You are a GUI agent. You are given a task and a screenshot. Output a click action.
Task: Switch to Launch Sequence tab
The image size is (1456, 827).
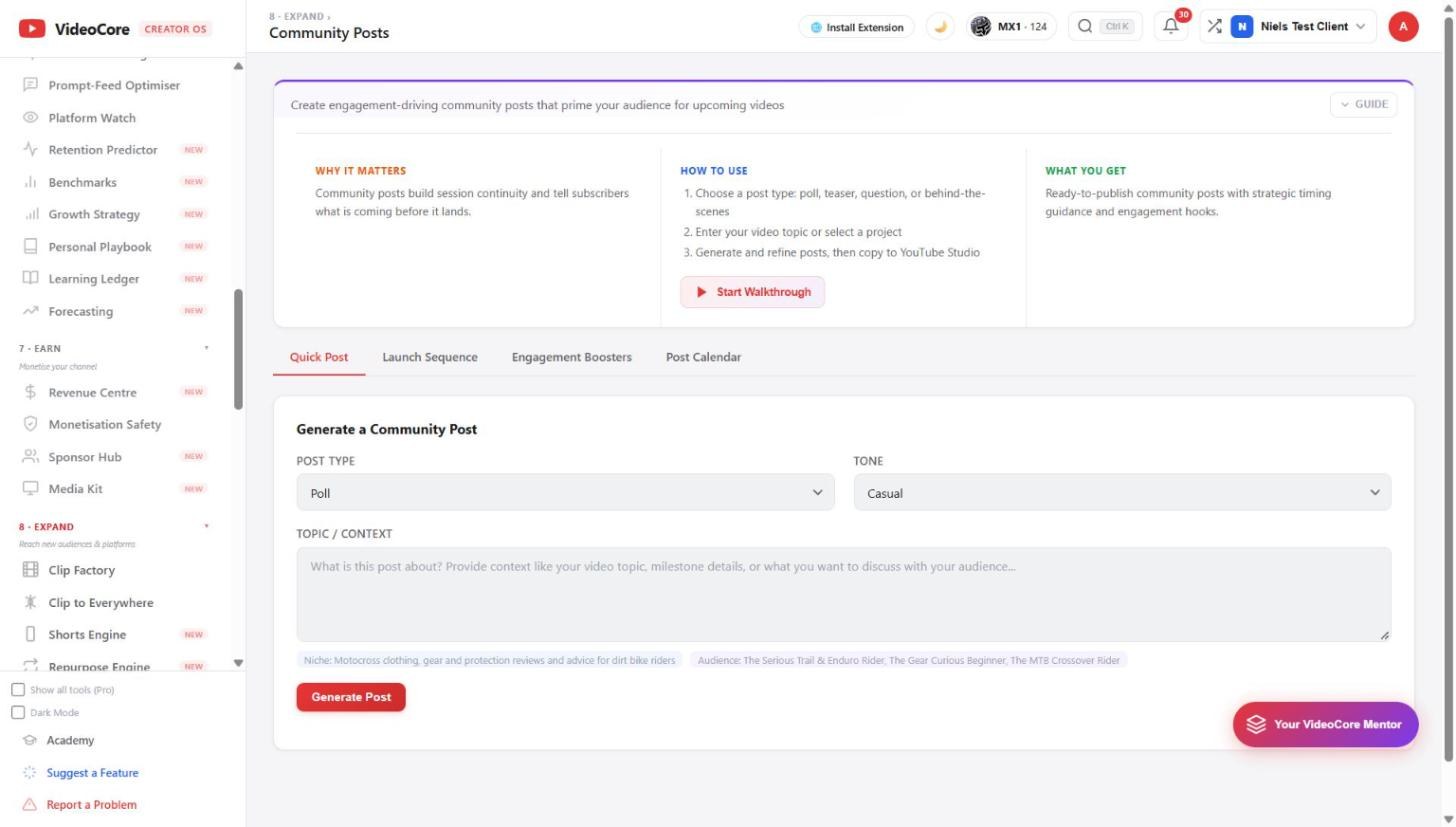pos(430,357)
